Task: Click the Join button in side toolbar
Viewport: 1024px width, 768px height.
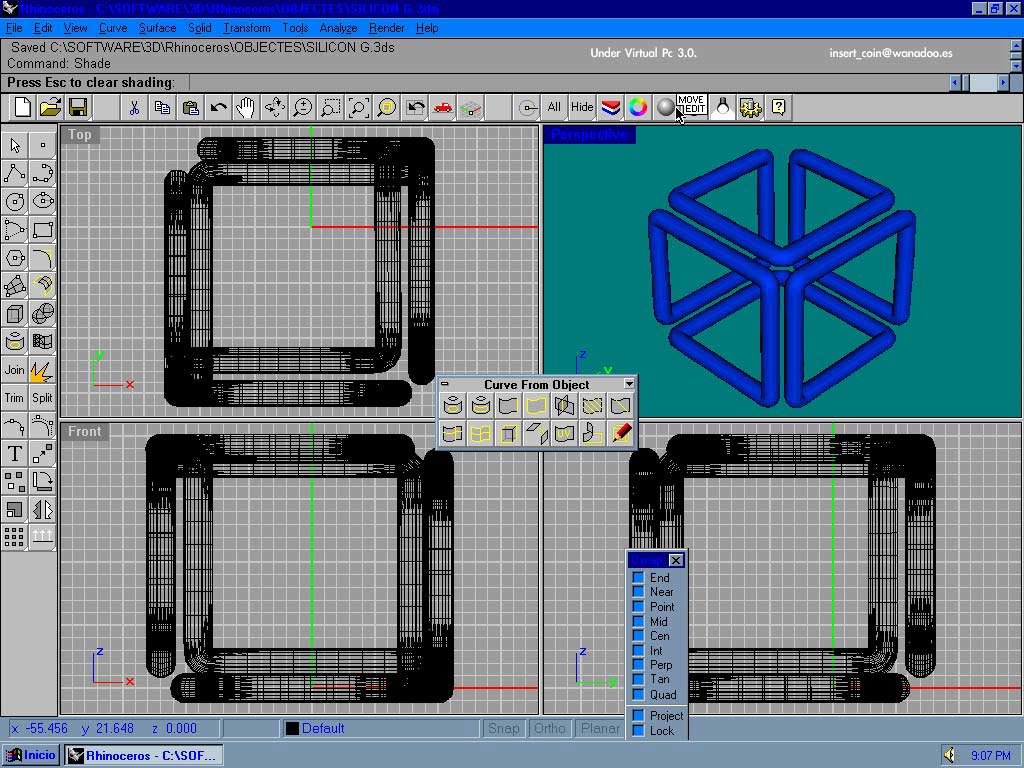Action: coord(14,370)
